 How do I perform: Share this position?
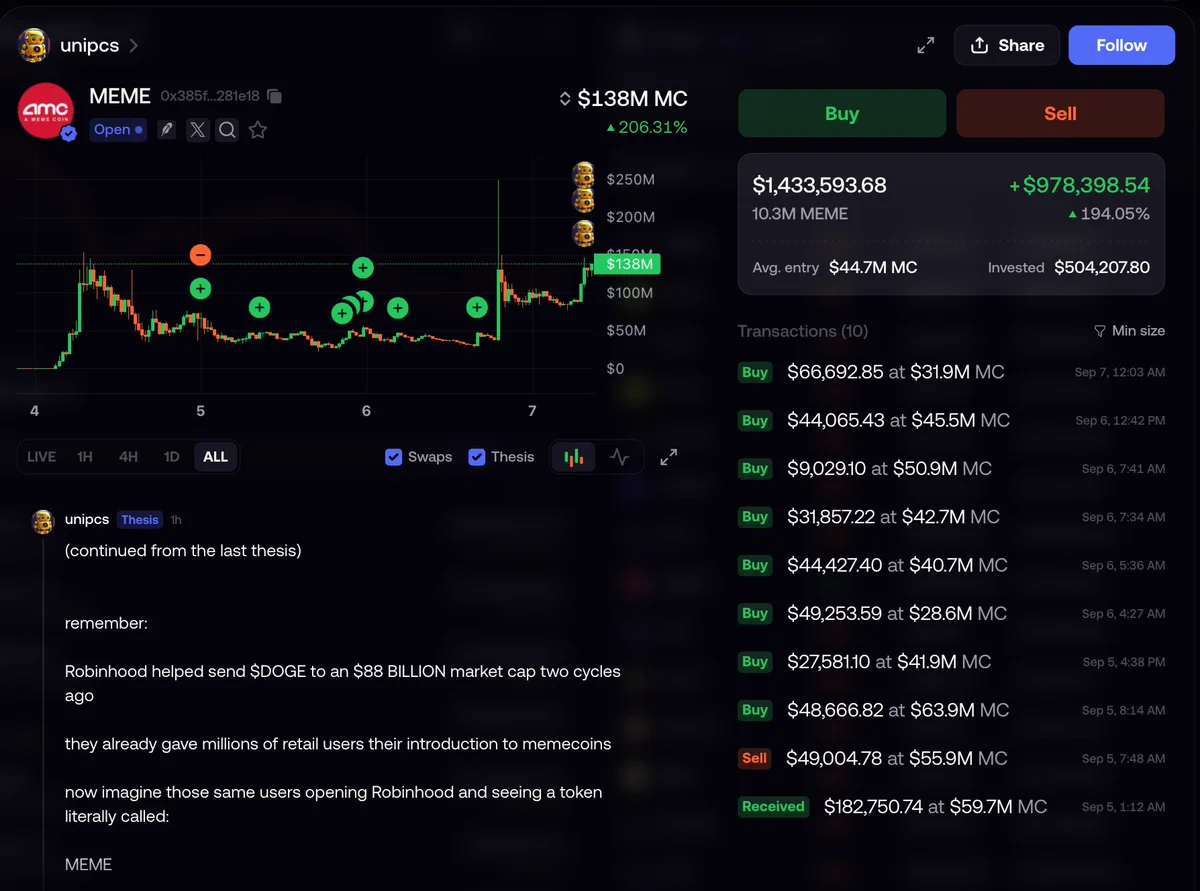1006,45
